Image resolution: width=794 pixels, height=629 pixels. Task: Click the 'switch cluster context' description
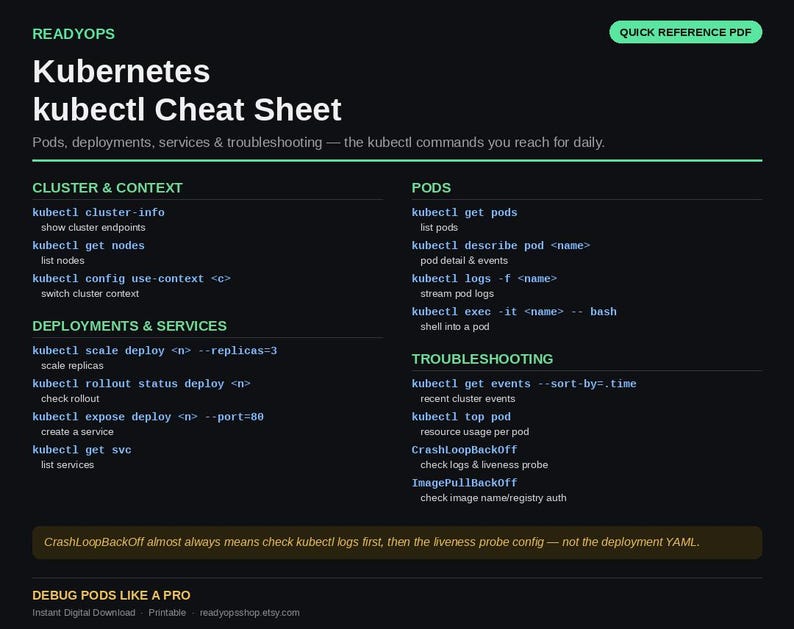pyautogui.click(x=90, y=294)
